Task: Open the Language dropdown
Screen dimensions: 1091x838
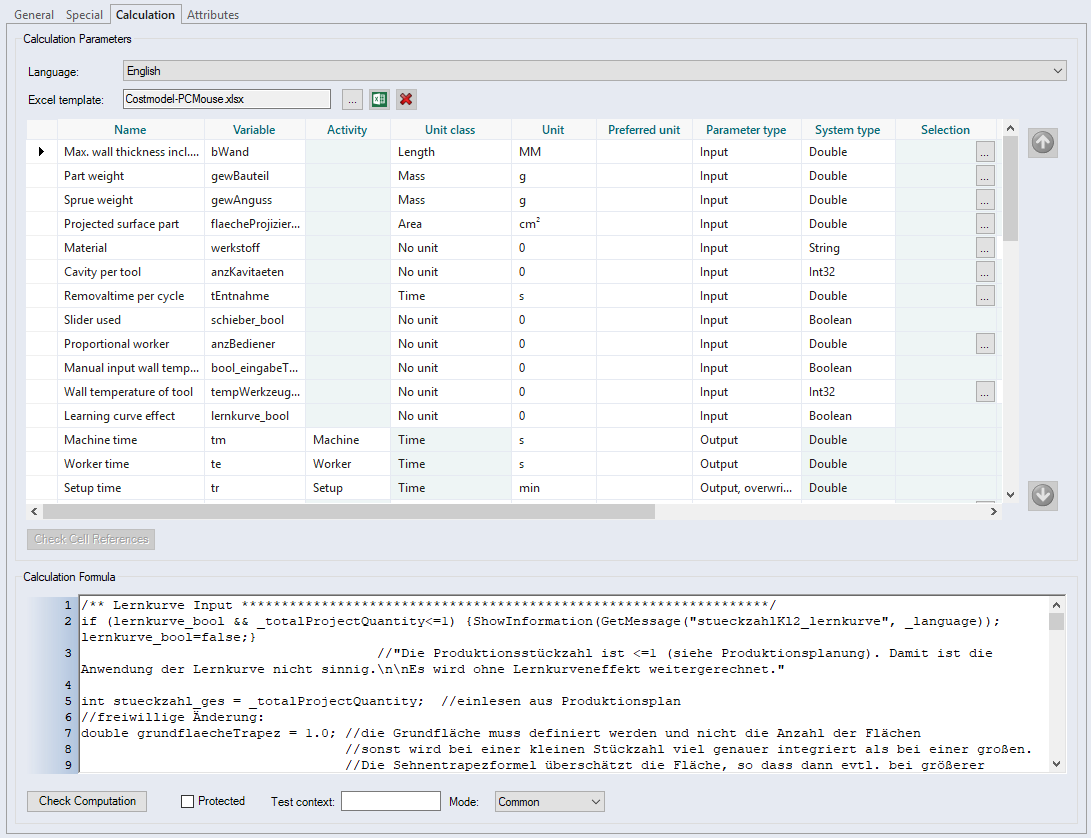Action: (x=595, y=71)
